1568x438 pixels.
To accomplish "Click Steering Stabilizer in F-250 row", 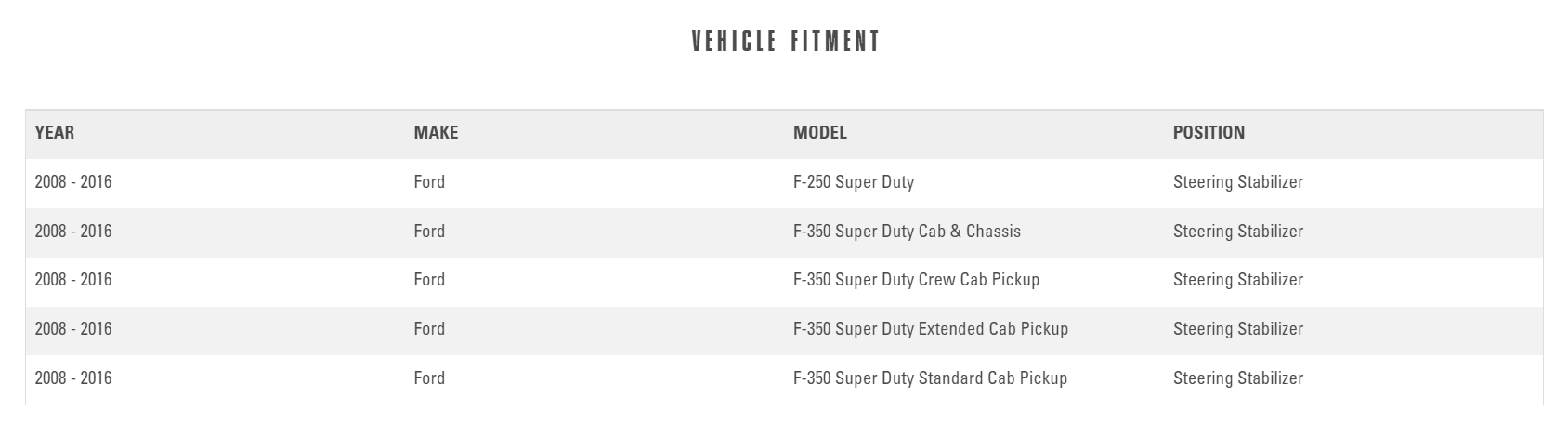I will 1237,182.
